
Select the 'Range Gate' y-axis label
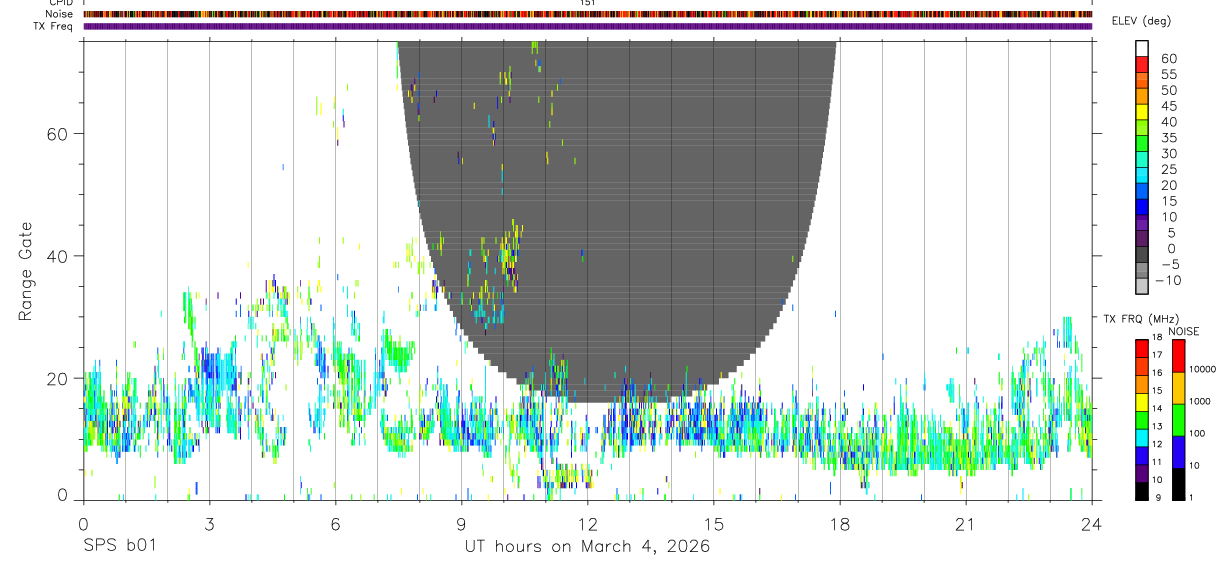(26, 271)
